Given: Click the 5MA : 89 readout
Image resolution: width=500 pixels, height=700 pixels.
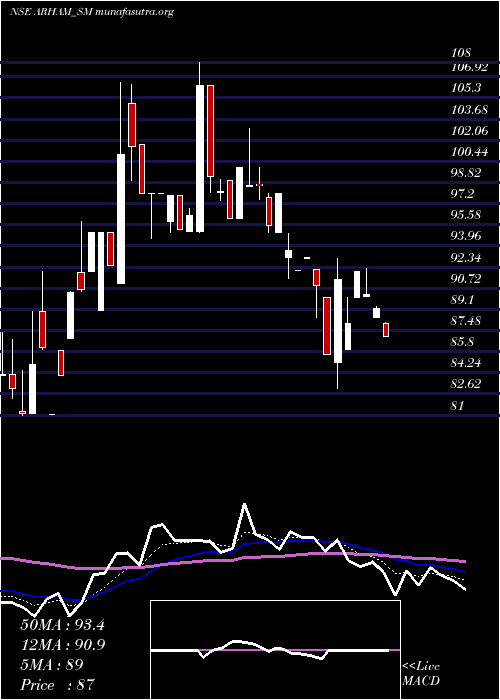Looking at the screenshot, I should pyautogui.click(x=52, y=665).
